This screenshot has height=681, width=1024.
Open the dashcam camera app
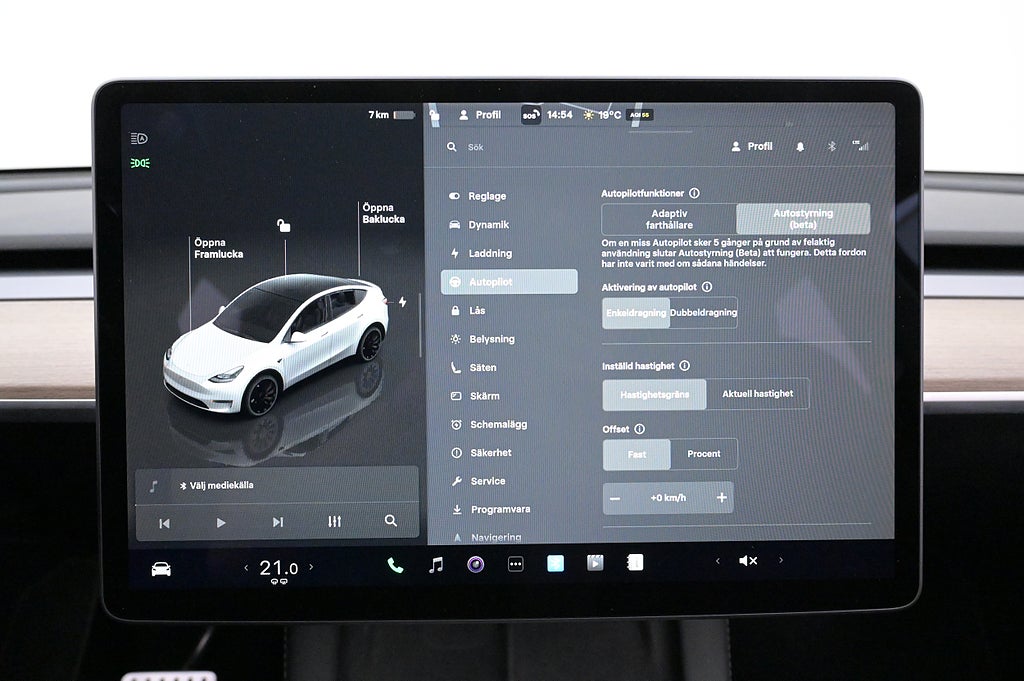(475, 564)
